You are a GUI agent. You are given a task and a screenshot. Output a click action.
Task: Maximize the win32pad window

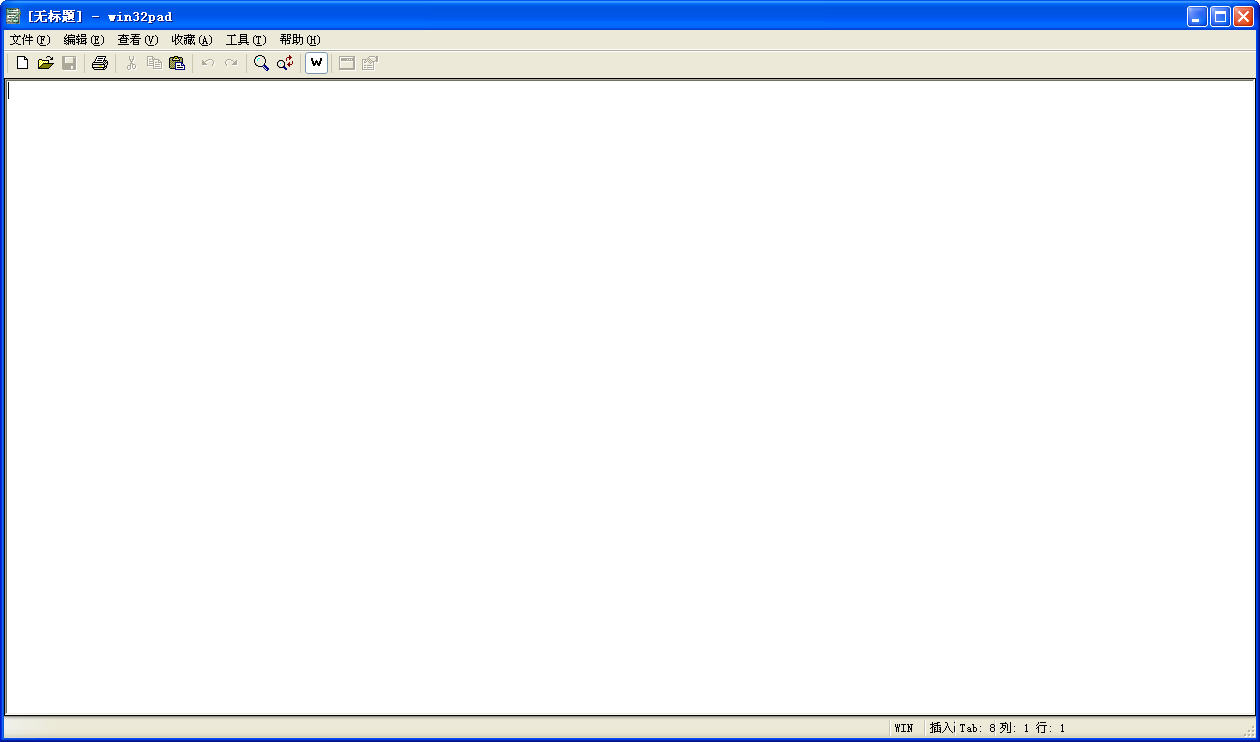(1220, 16)
